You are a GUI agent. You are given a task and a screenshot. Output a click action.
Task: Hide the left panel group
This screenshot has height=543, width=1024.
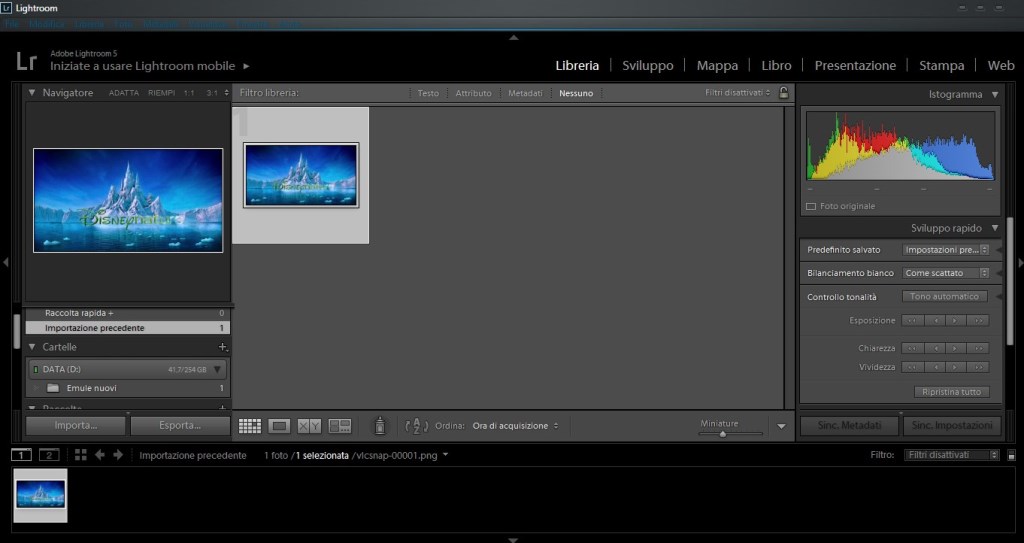coord(5,262)
